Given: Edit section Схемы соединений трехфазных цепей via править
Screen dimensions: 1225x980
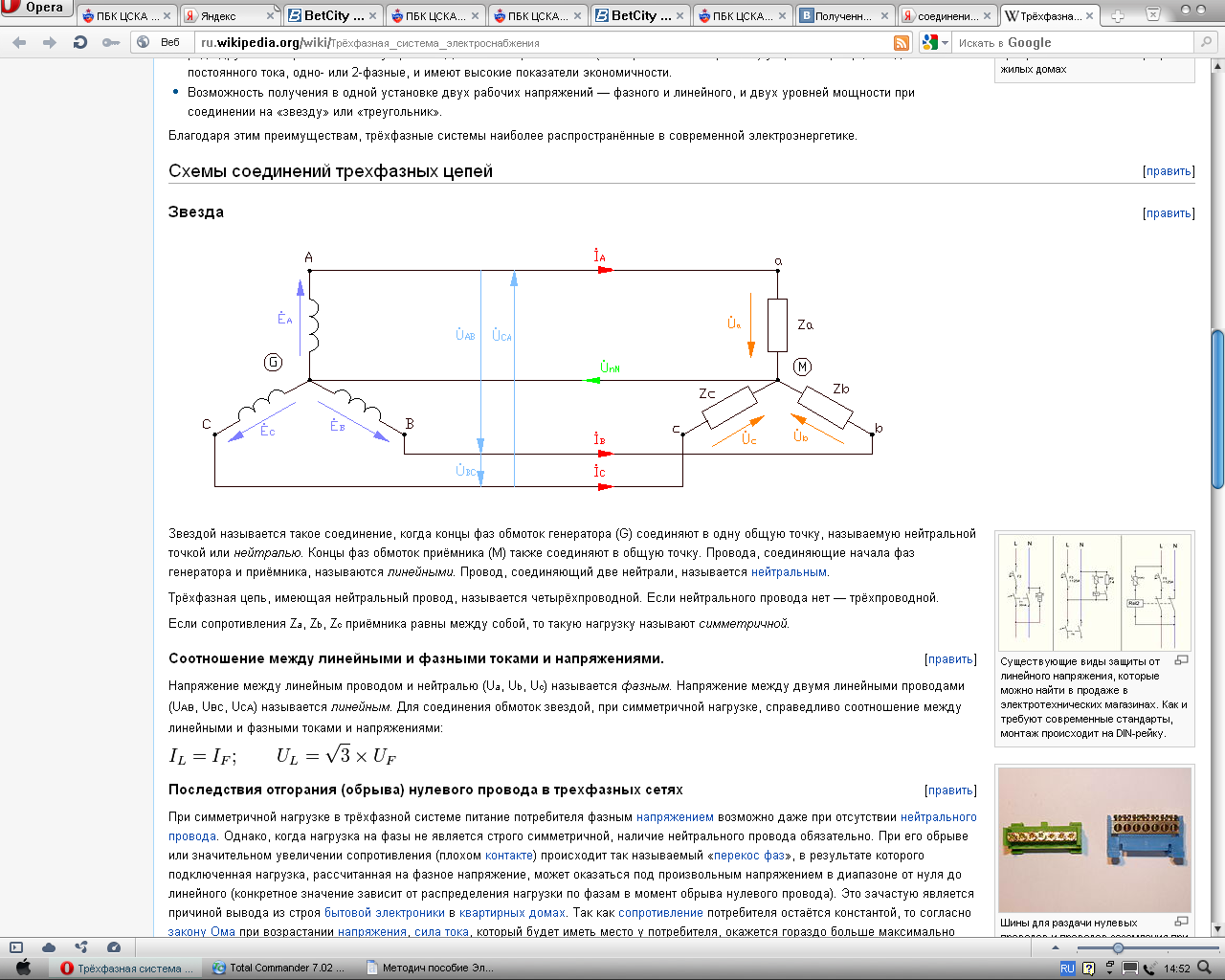Looking at the screenshot, I should (1169, 171).
